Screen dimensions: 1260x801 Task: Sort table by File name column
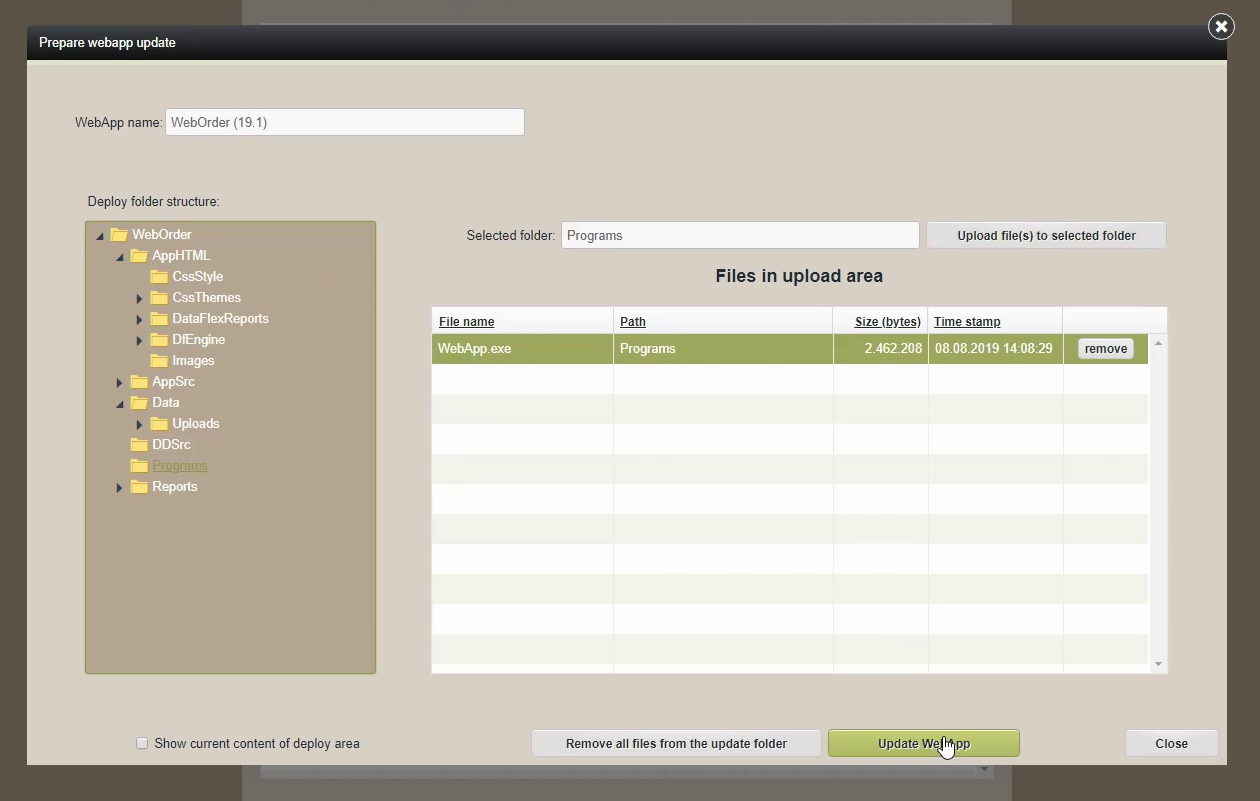tap(466, 322)
